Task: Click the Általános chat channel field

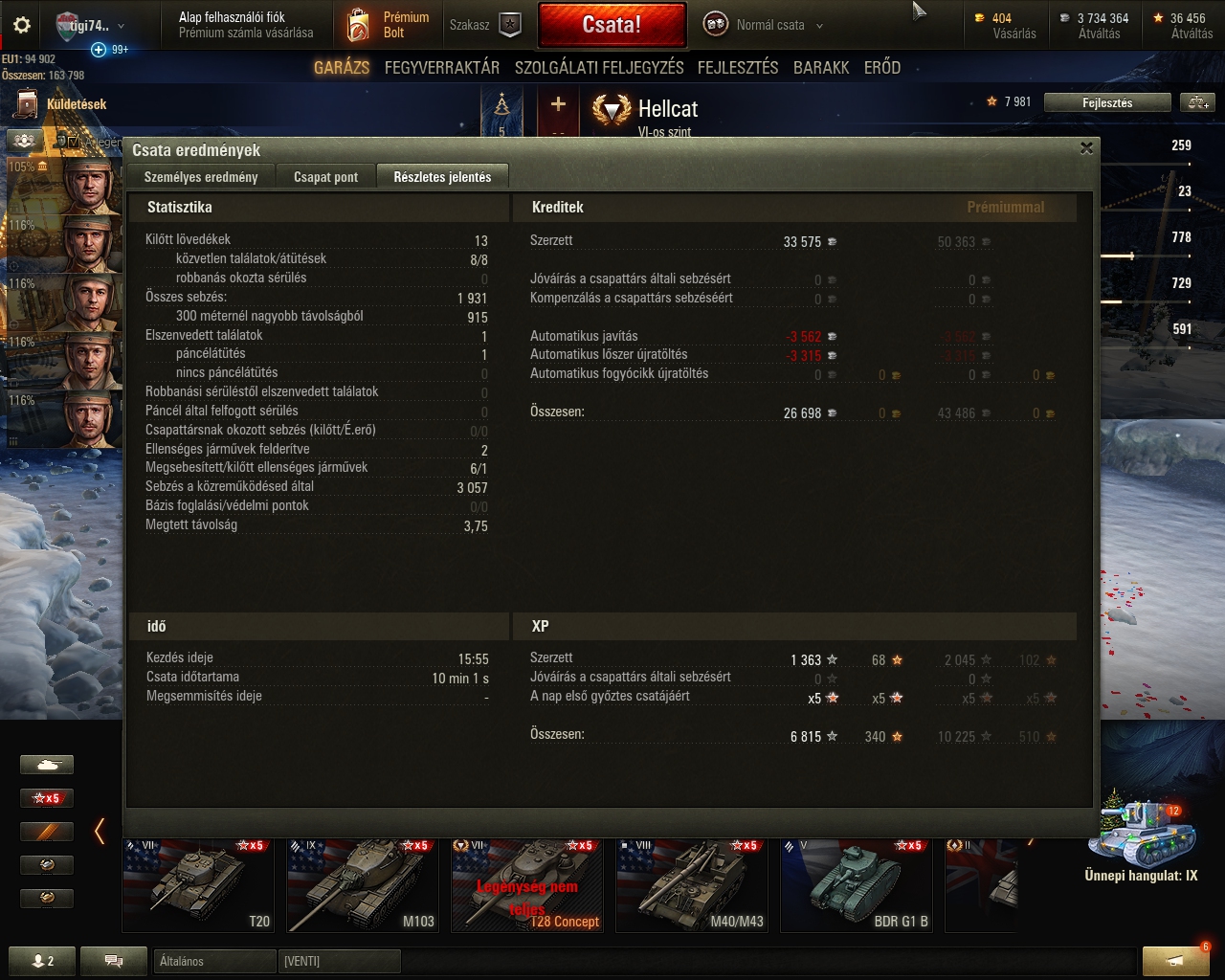Action: [x=214, y=961]
